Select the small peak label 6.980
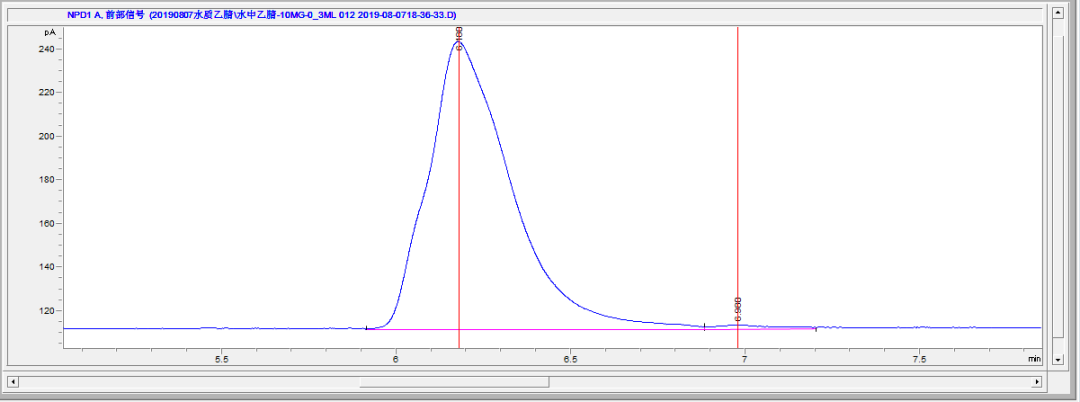This screenshot has width=1080, height=402. tap(738, 310)
